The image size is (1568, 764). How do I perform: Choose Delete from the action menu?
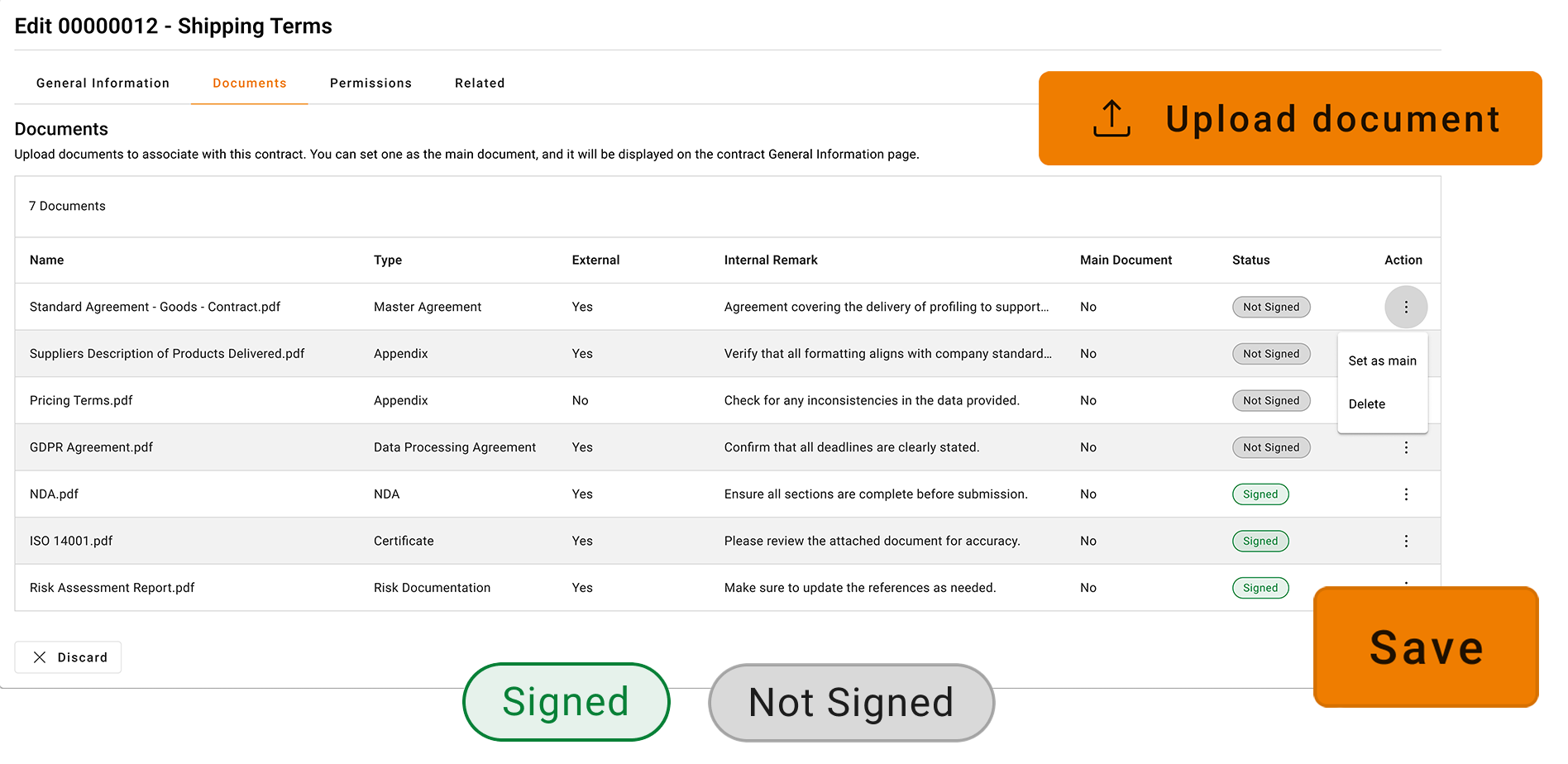(x=1366, y=404)
